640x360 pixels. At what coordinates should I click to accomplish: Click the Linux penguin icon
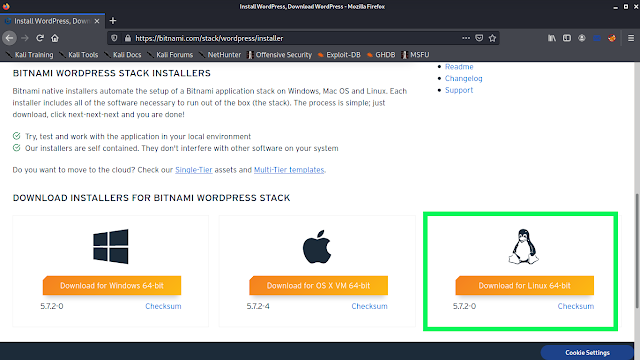[x=524, y=247]
